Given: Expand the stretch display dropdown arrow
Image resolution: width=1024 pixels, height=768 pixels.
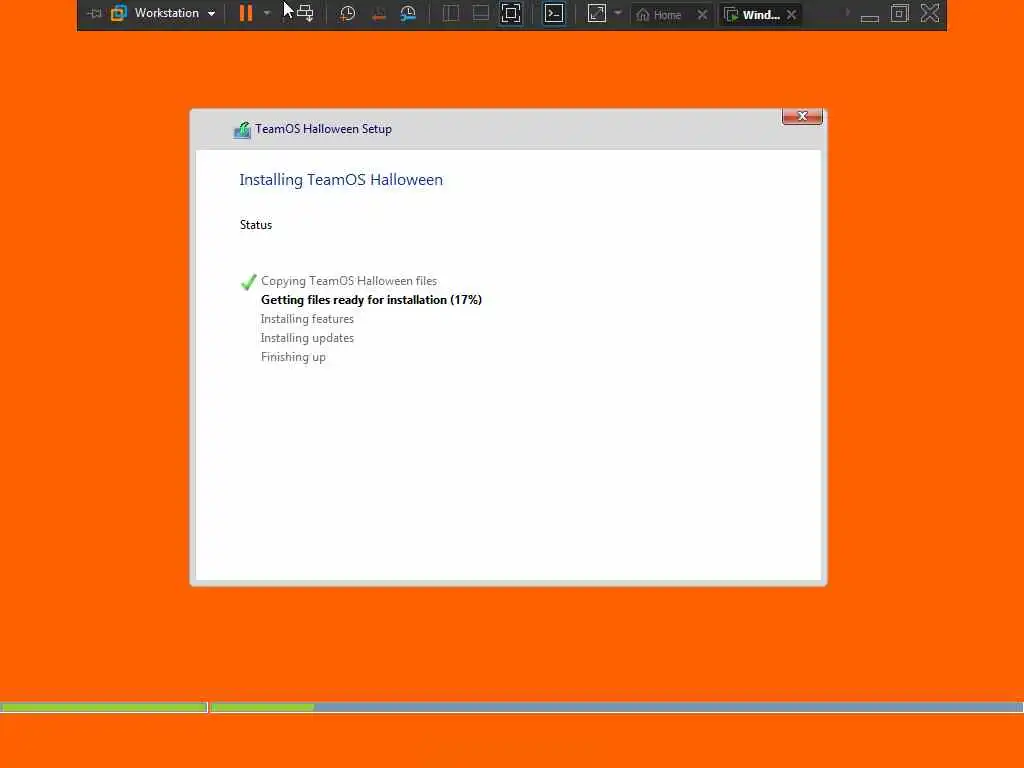Looking at the screenshot, I should click(x=618, y=12).
